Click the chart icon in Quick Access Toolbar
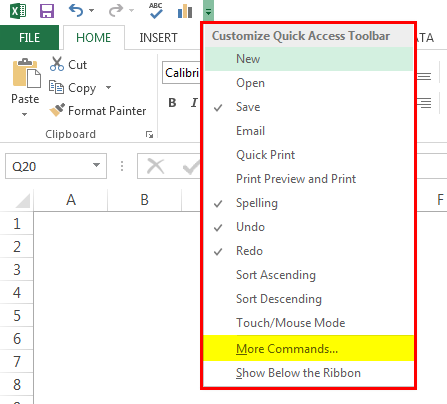 pos(185,12)
